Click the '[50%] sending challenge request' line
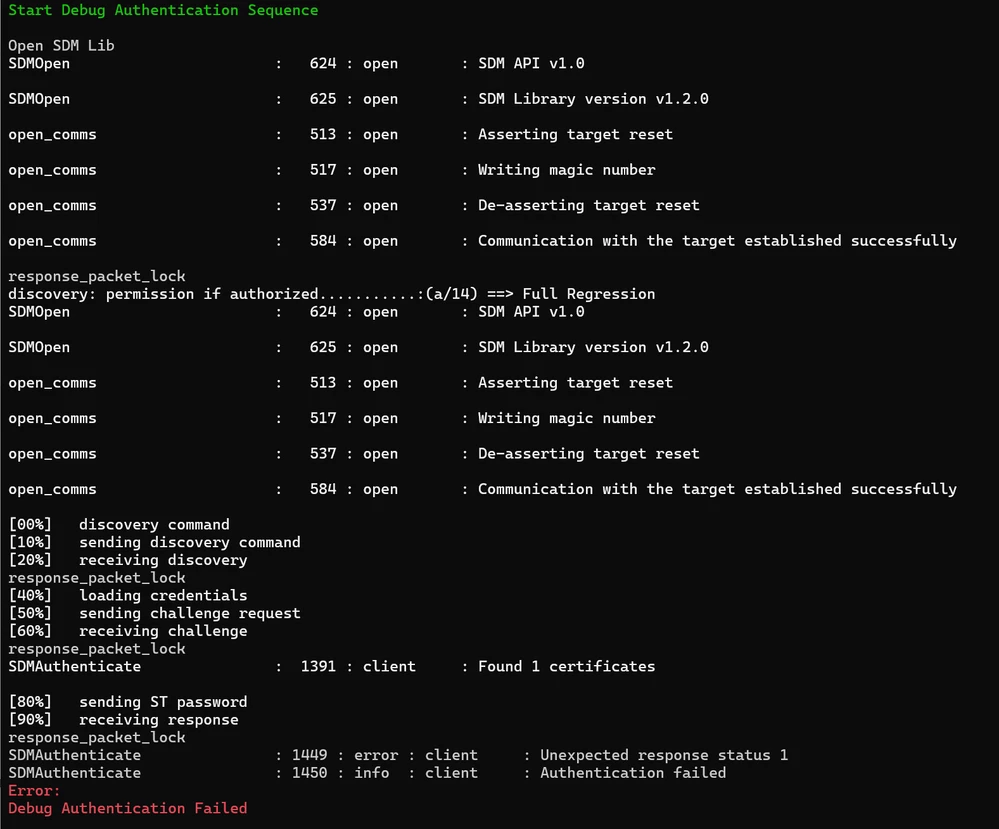The width and height of the screenshot is (999, 829). click(x=154, y=613)
